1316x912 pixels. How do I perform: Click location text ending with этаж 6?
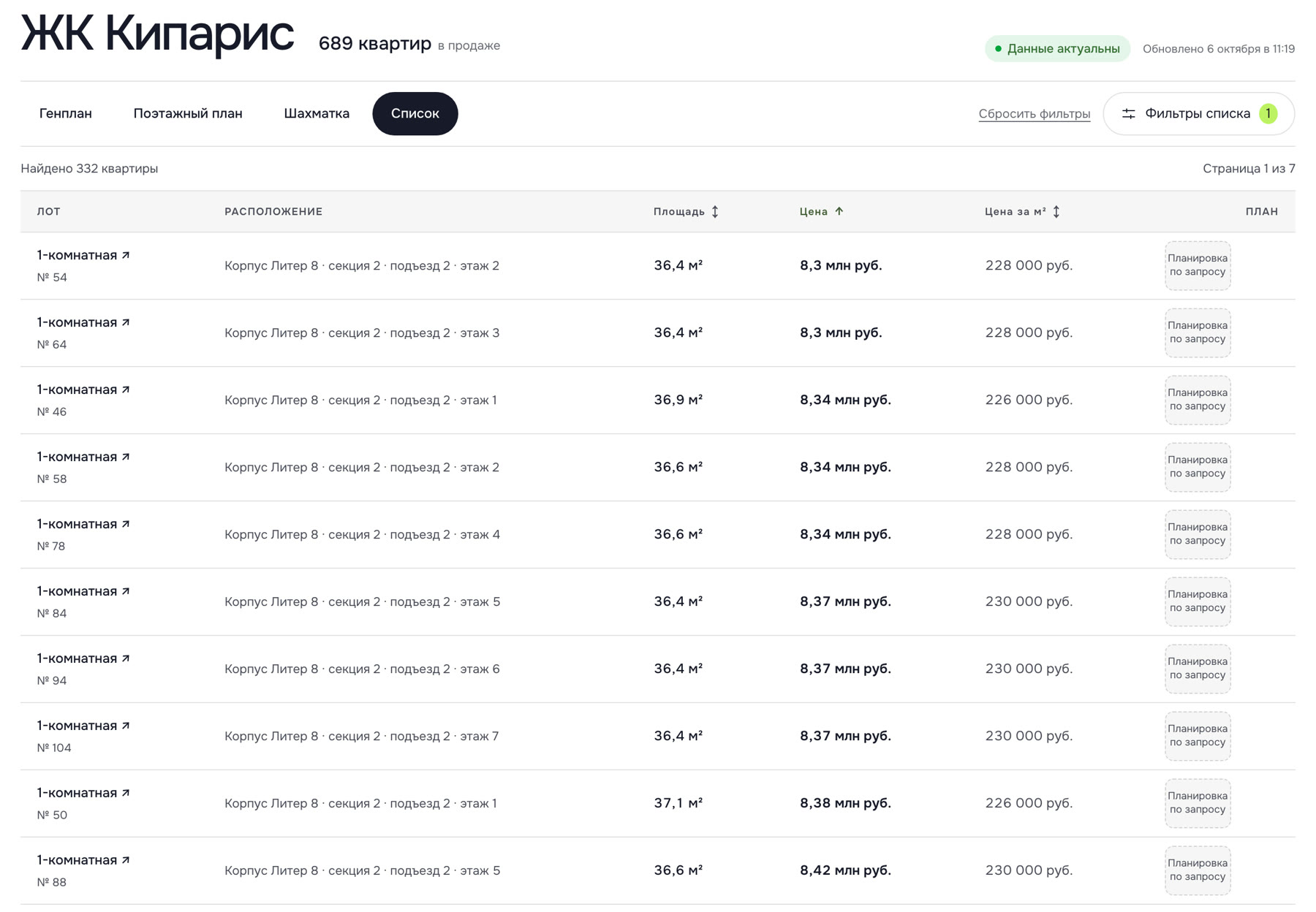pyautogui.click(x=362, y=669)
